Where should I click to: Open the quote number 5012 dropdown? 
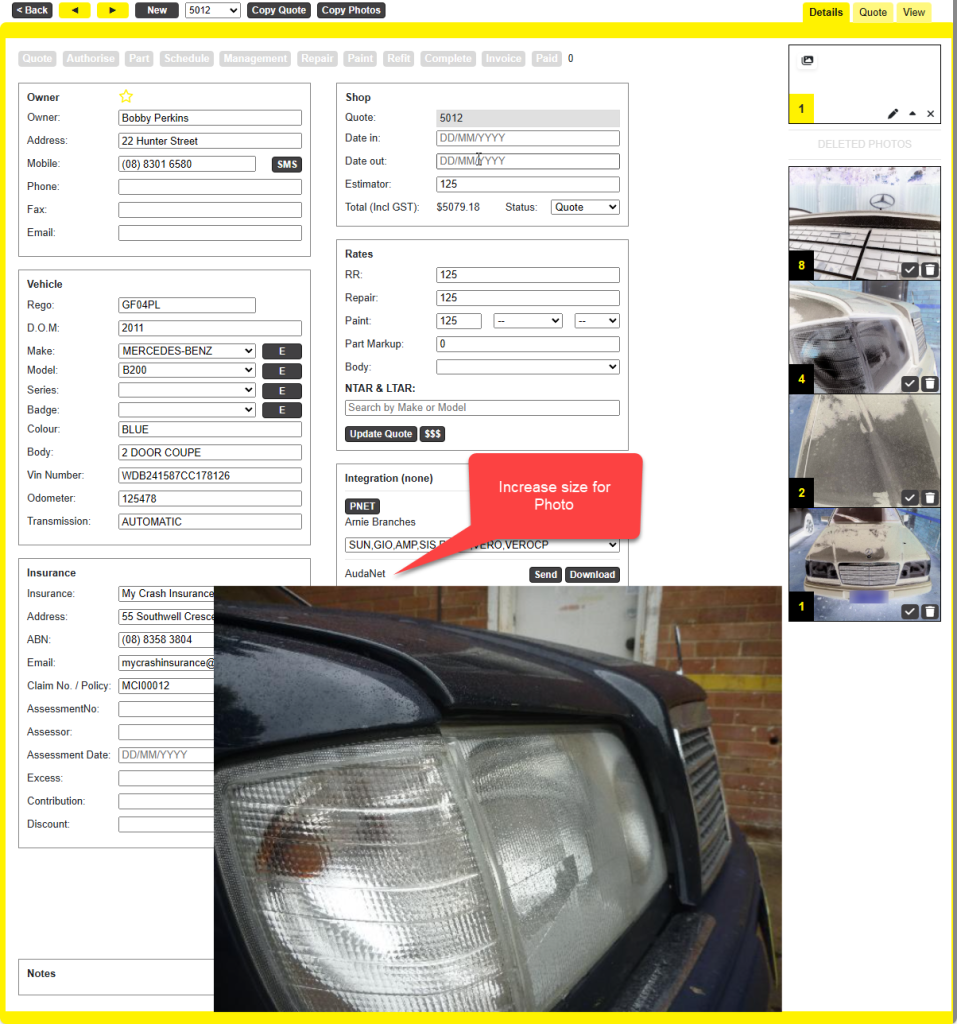click(x=213, y=10)
